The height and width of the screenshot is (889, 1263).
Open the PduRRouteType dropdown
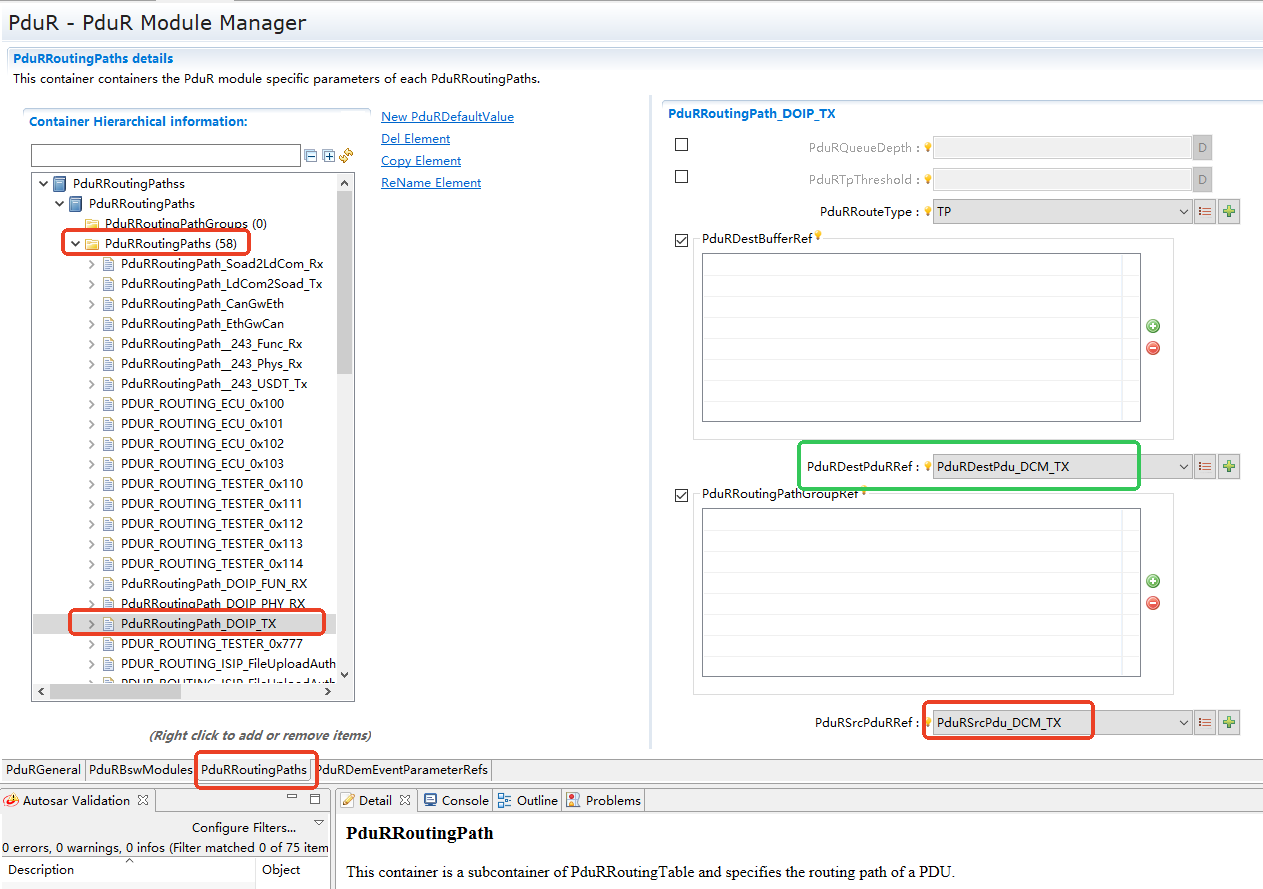point(1184,212)
